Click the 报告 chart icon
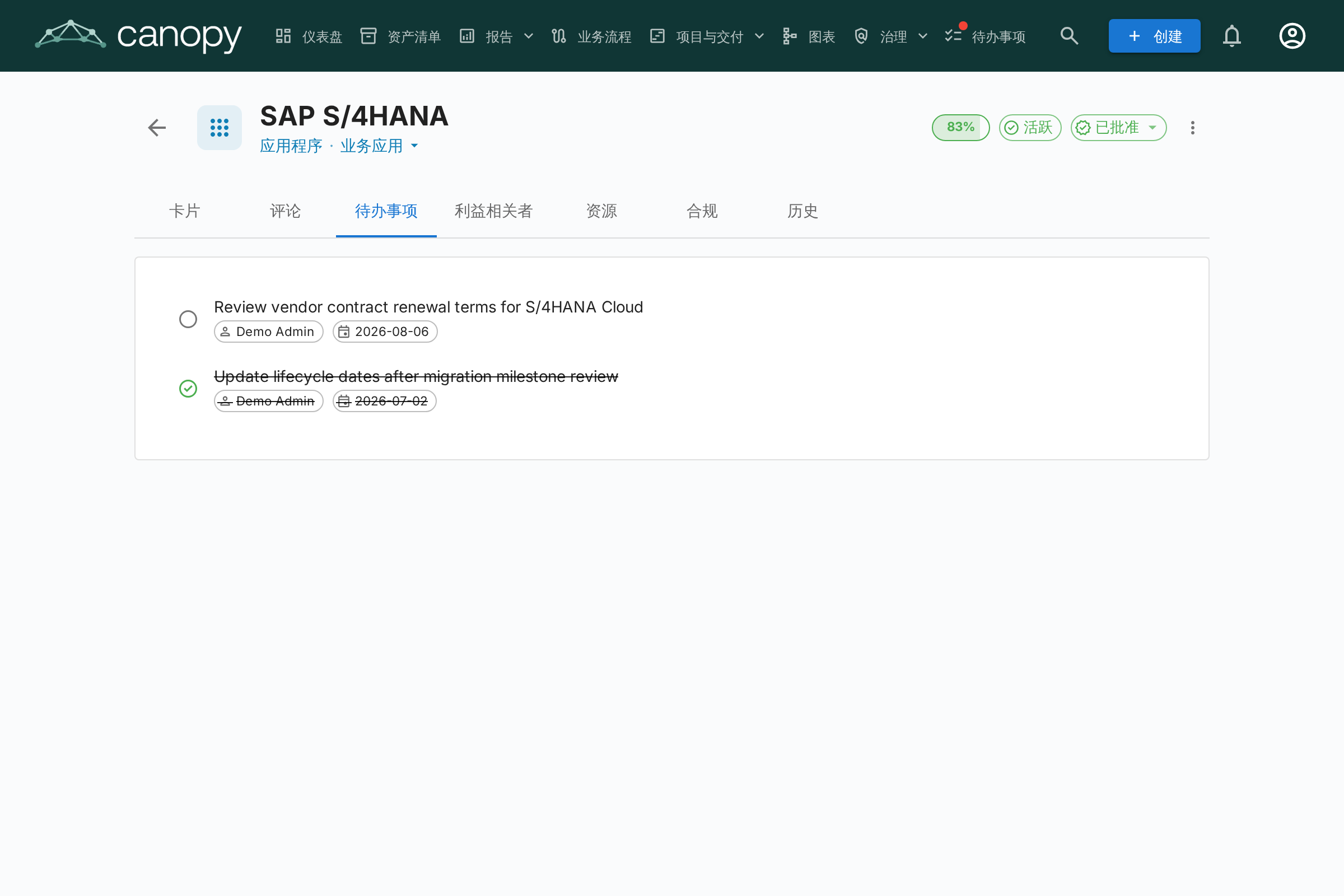Screen dimensions: 1344x896 (467, 36)
